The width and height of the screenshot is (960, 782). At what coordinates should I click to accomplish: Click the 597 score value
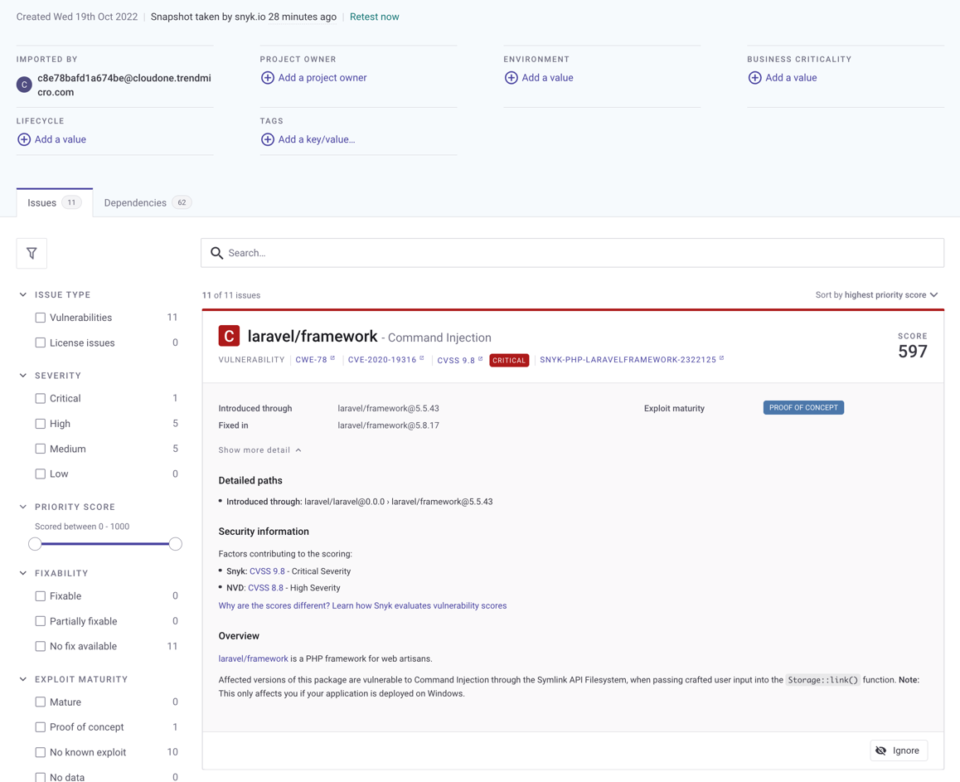click(912, 352)
